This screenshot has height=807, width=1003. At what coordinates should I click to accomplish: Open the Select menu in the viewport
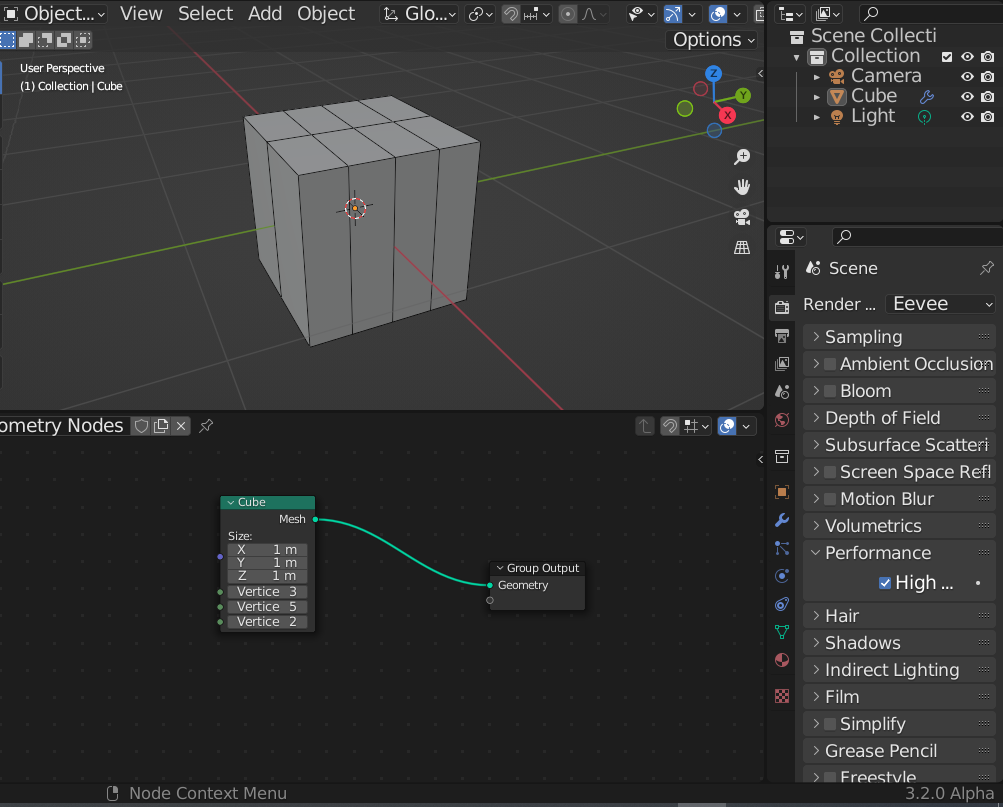pos(205,13)
